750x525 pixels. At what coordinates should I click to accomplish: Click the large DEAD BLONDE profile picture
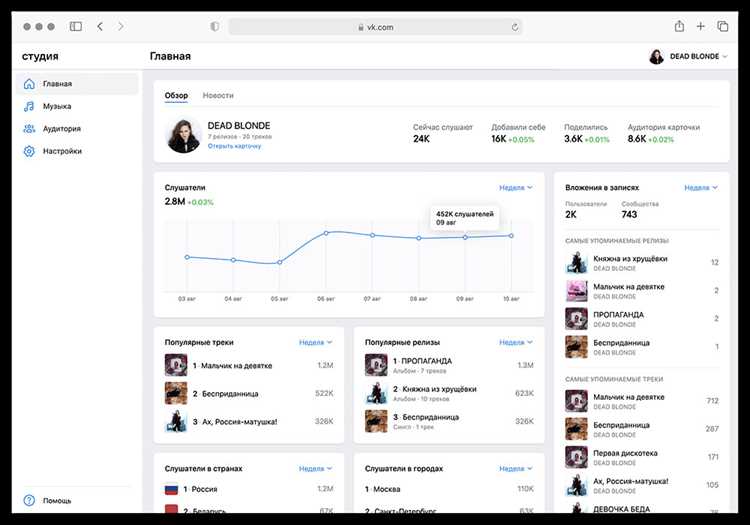point(183,135)
